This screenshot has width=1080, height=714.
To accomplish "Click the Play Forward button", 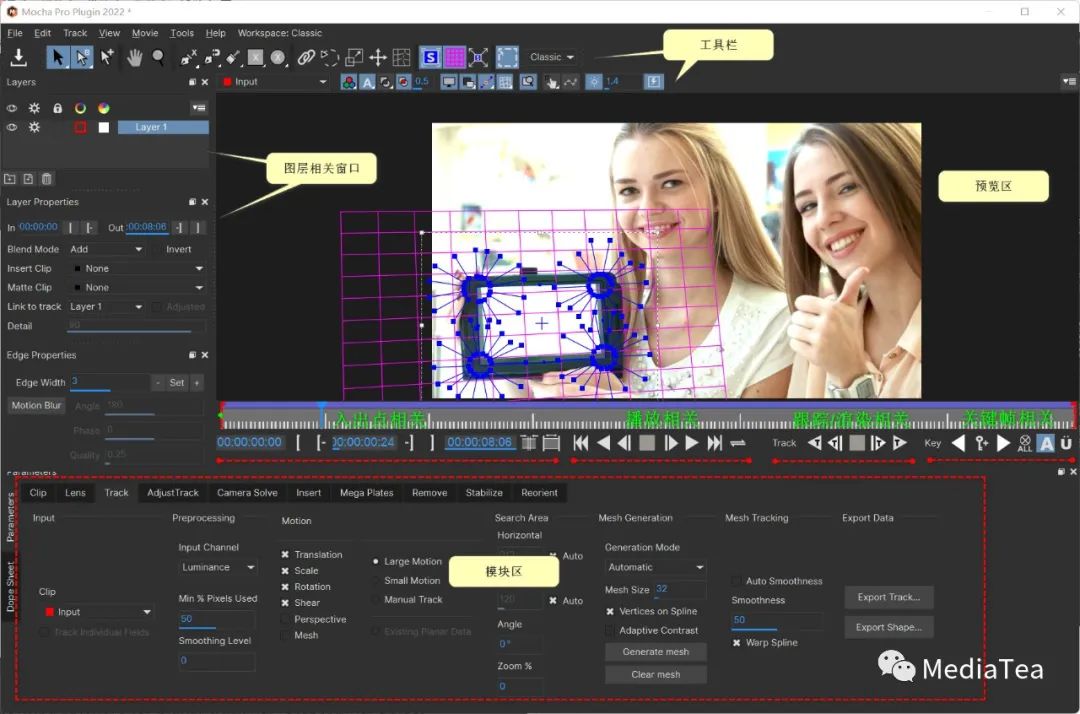I will click(692, 443).
